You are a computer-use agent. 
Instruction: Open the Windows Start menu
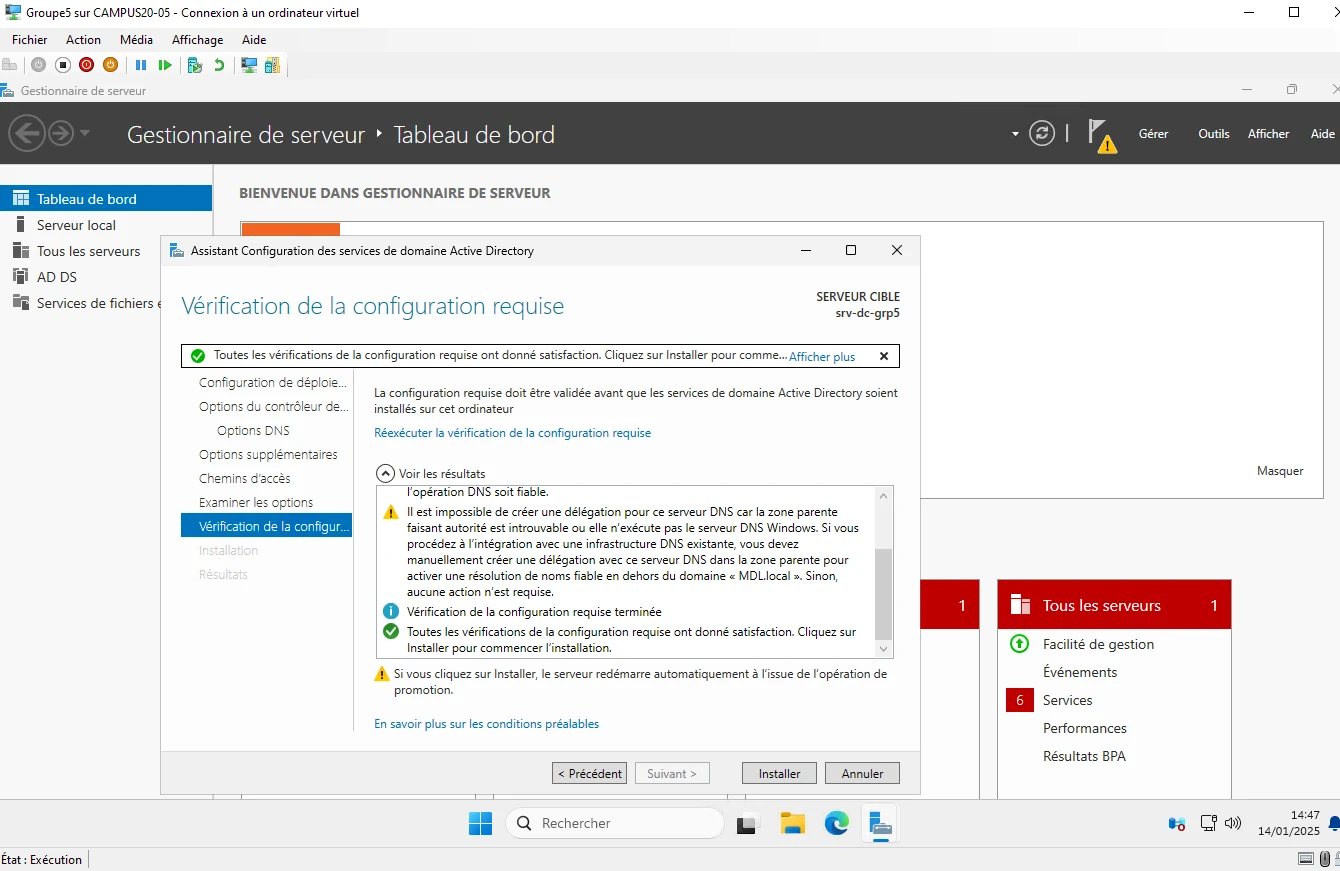(x=480, y=823)
